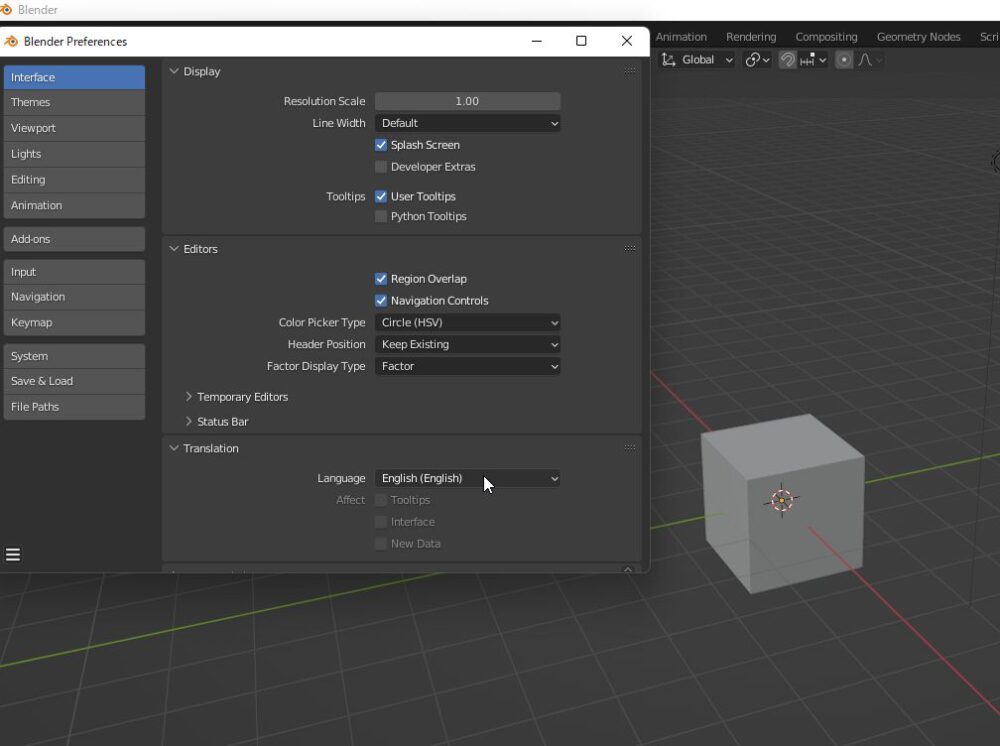This screenshot has width=1000, height=746.
Task: Open the System preferences category
Action: click(x=74, y=356)
